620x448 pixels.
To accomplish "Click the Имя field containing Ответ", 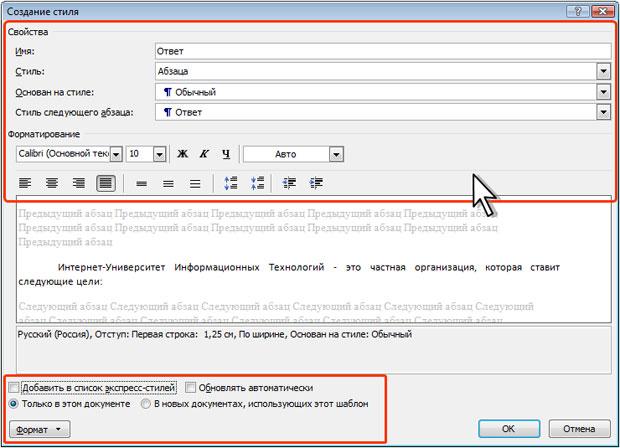I will click(383, 51).
